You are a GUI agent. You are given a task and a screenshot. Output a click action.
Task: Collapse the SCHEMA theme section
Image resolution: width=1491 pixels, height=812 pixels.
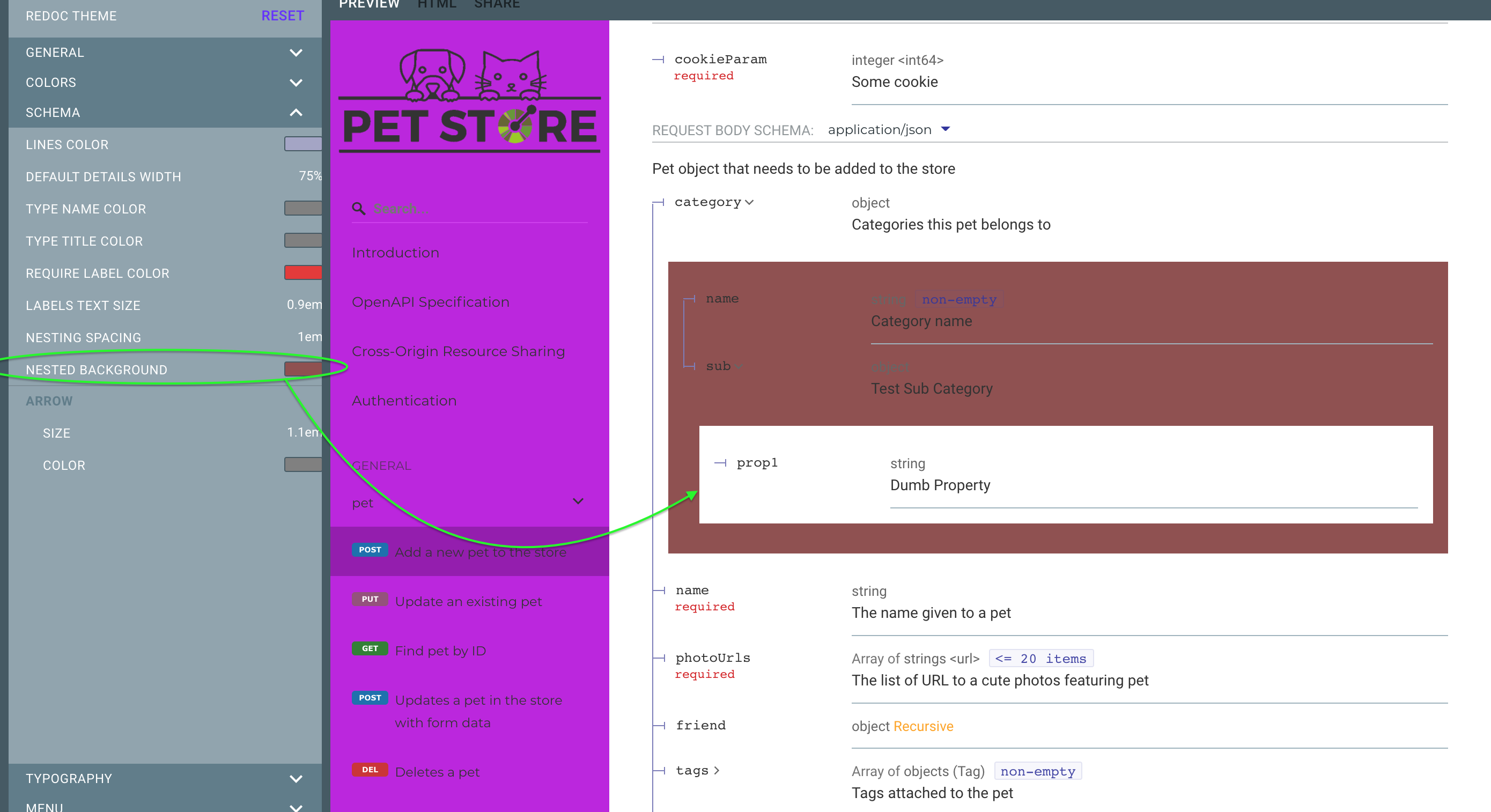pos(296,112)
